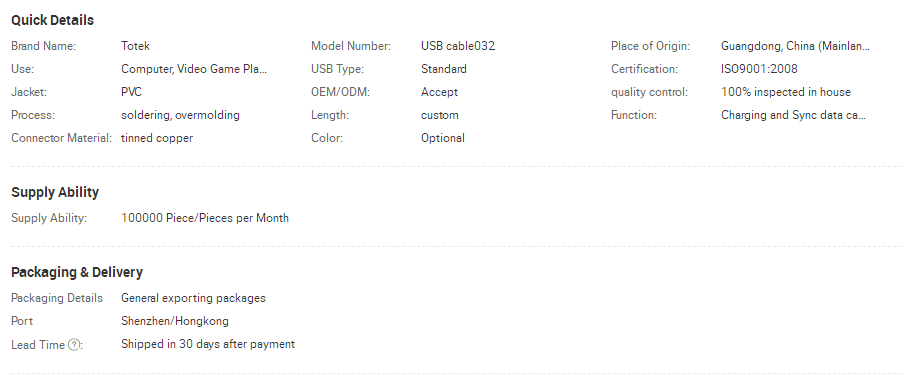Click the Supply Ability section heading

point(55,192)
